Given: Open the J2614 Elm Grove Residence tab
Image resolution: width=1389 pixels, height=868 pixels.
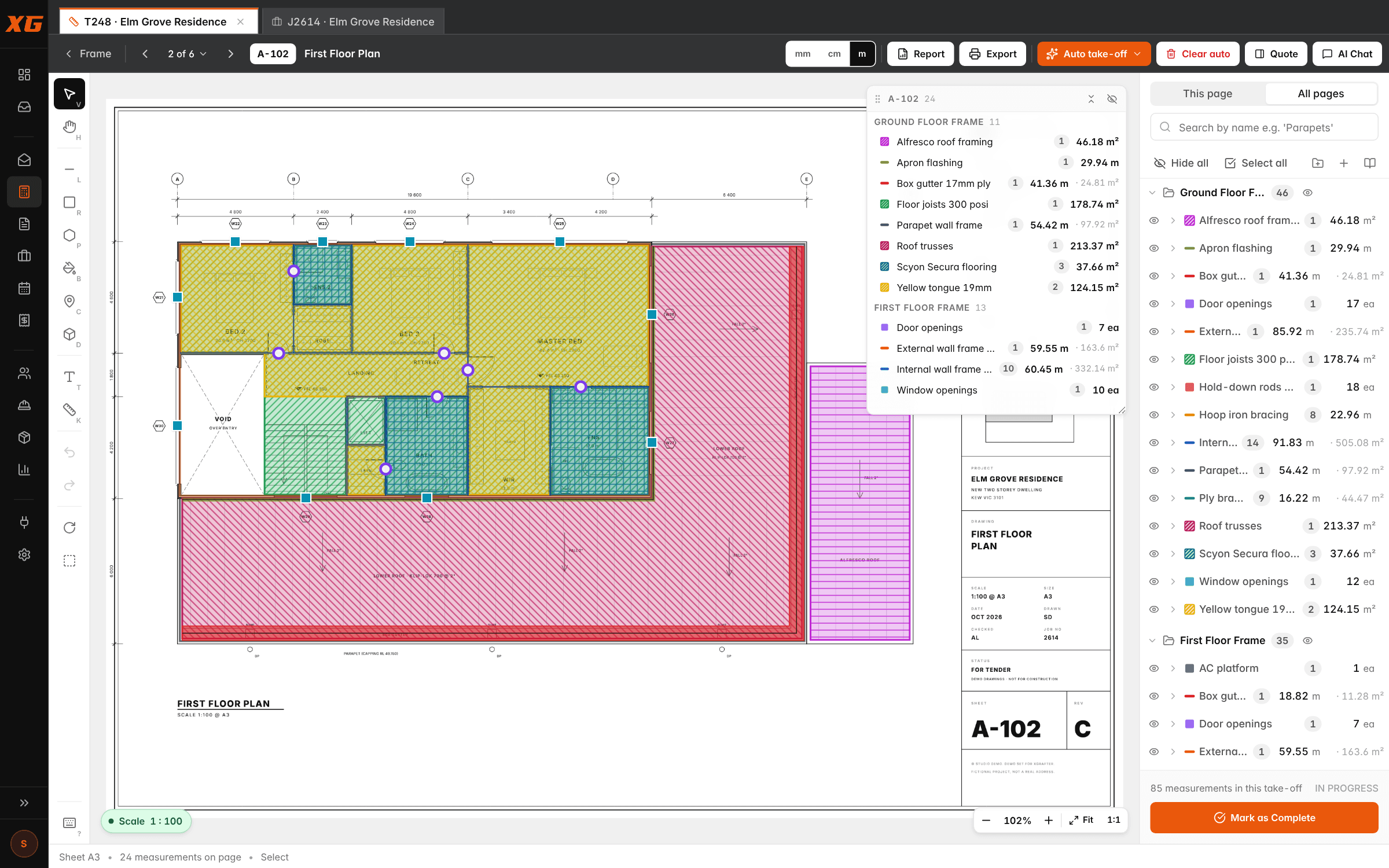Looking at the screenshot, I should pos(353,21).
